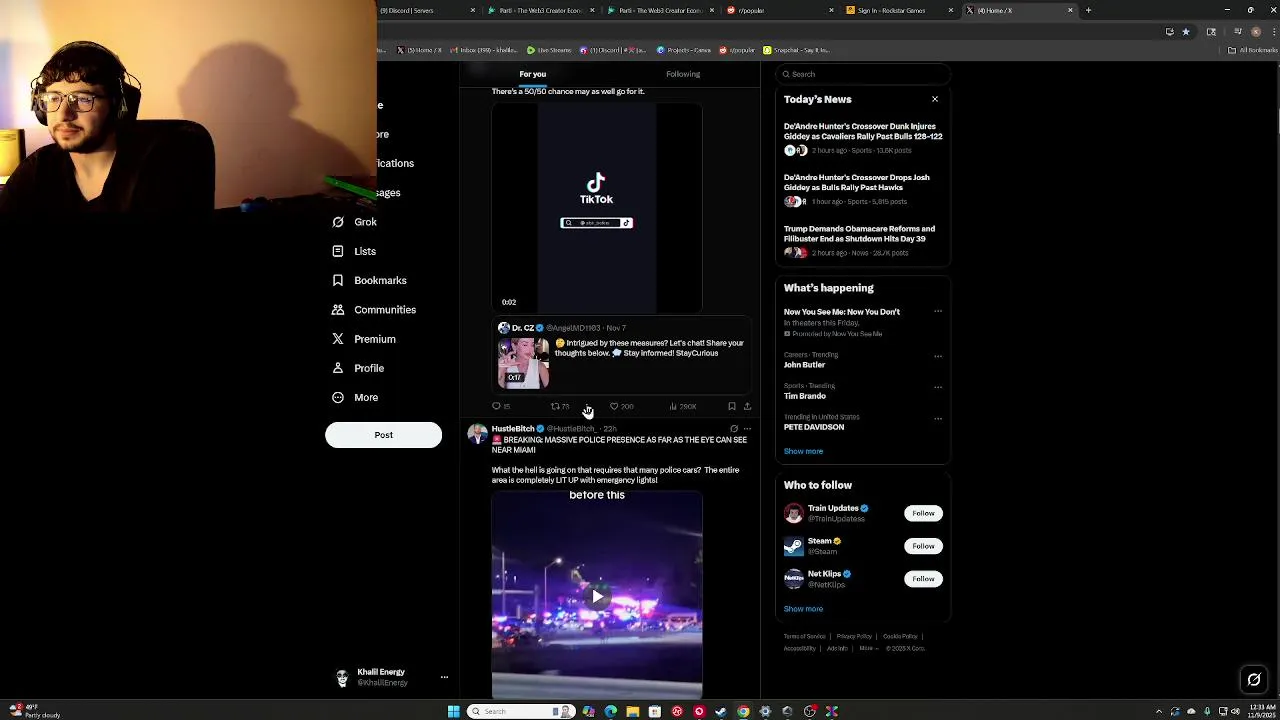This screenshot has width=1280, height=720.
Task: Close the Today's News panel
Action: [x=935, y=99]
